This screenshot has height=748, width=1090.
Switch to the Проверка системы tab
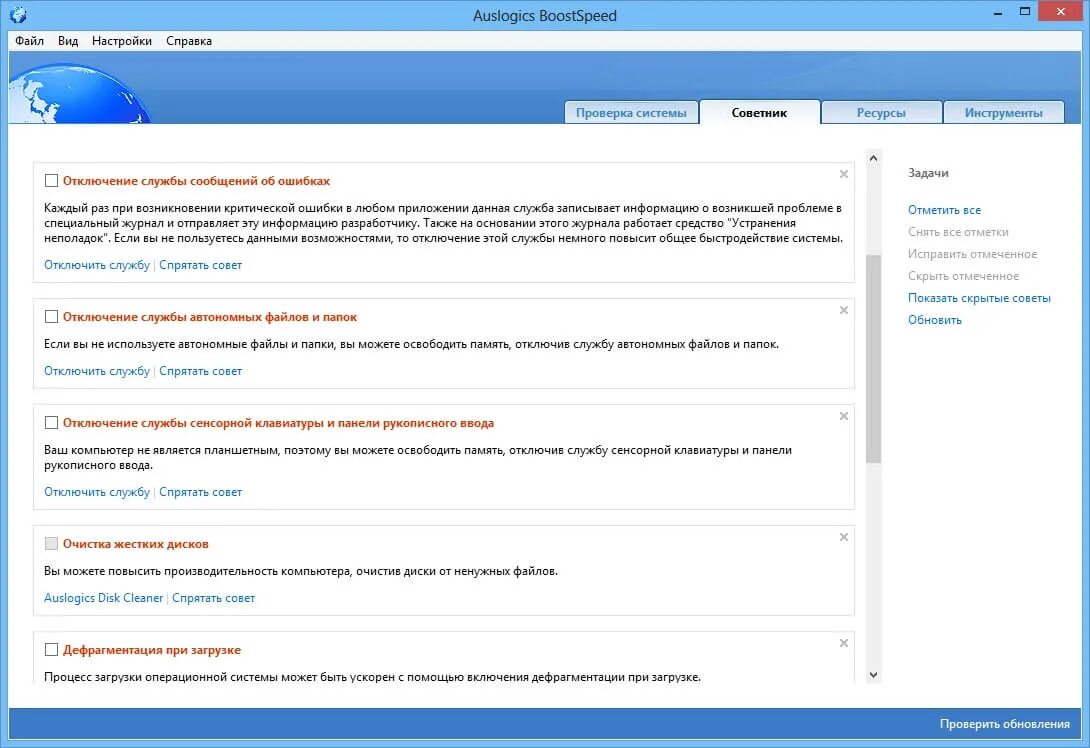(631, 113)
